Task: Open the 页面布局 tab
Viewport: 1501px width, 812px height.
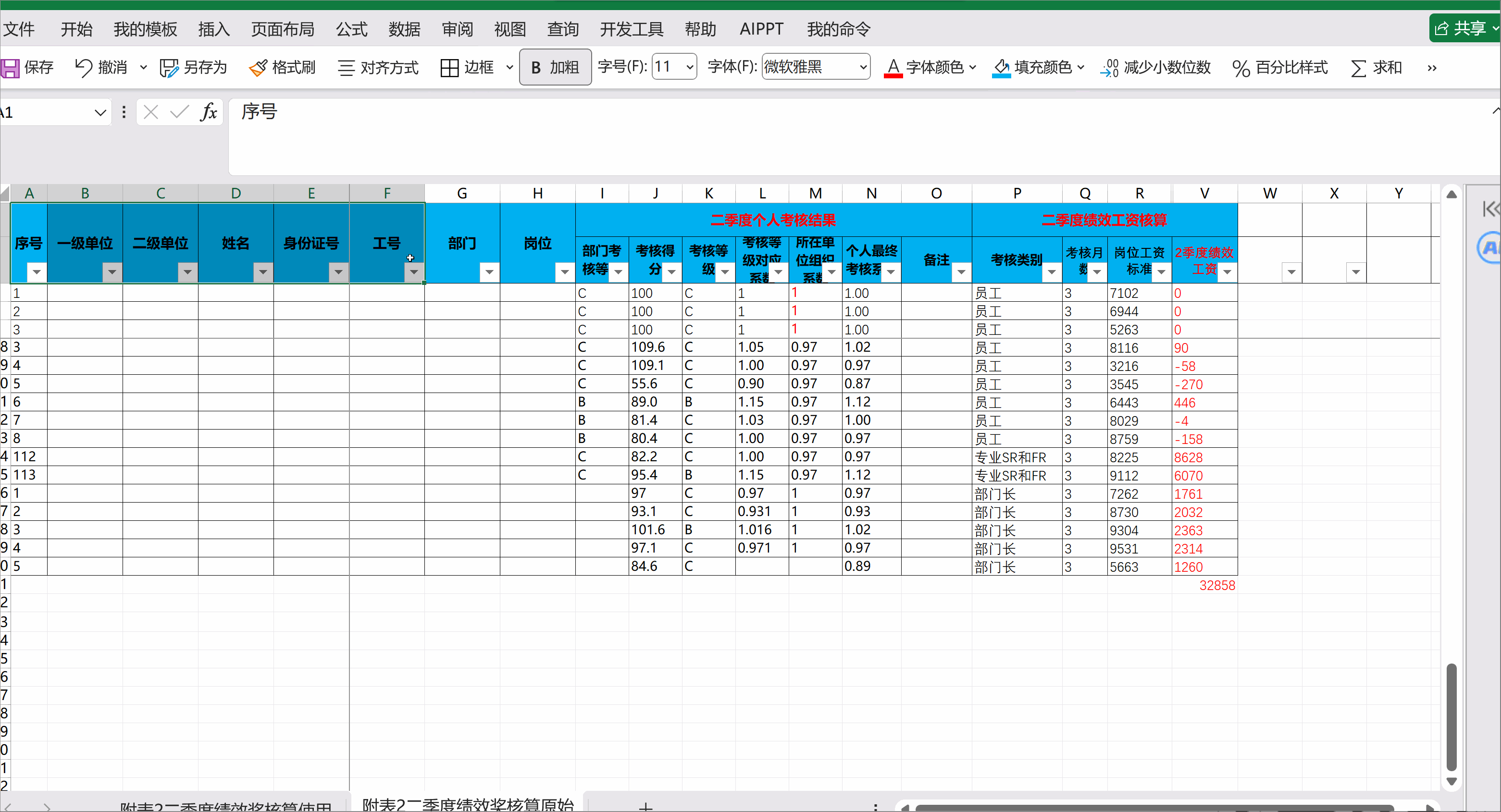Action: (283, 29)
